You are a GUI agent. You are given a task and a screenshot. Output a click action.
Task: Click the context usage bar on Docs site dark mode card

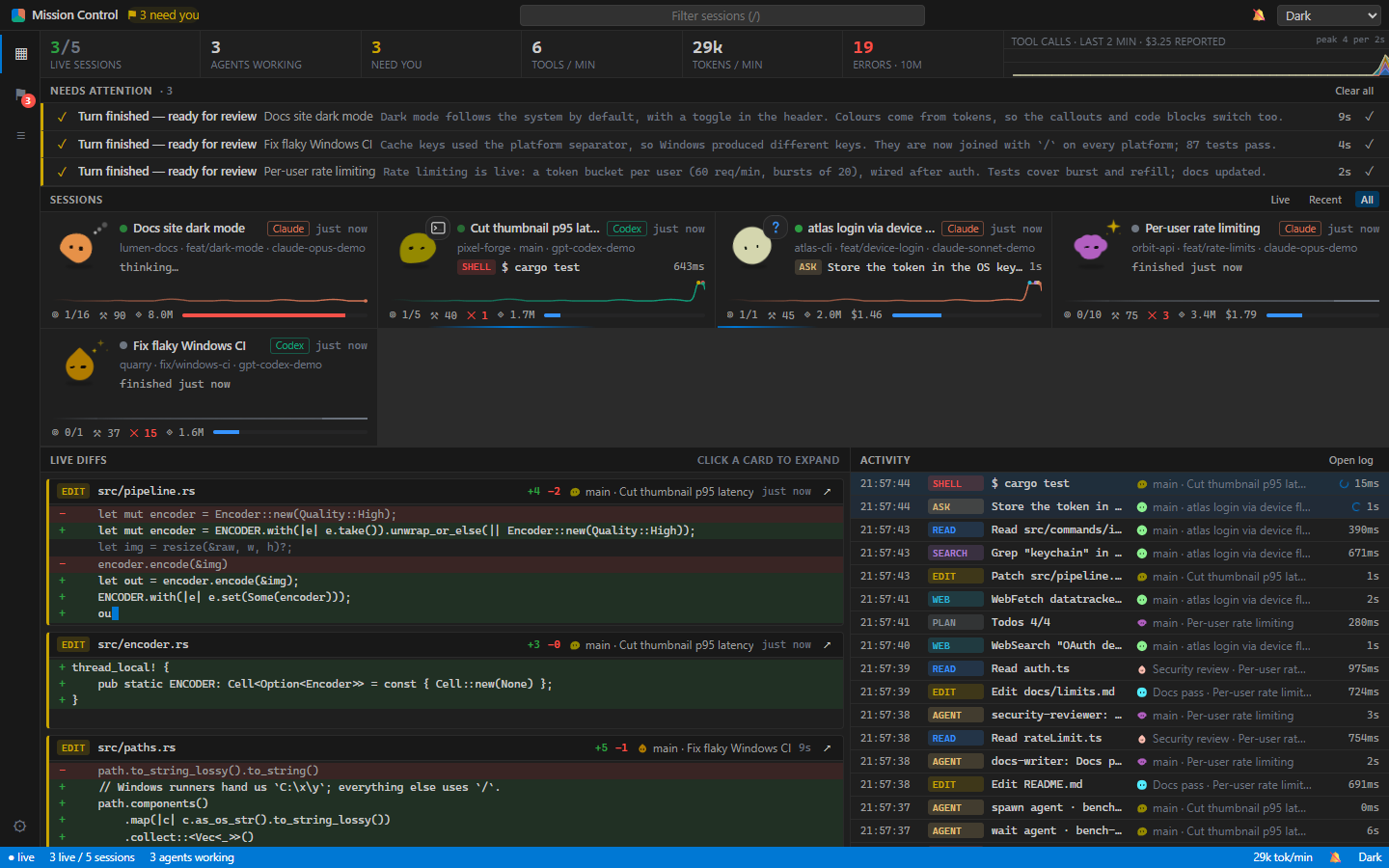275,315
